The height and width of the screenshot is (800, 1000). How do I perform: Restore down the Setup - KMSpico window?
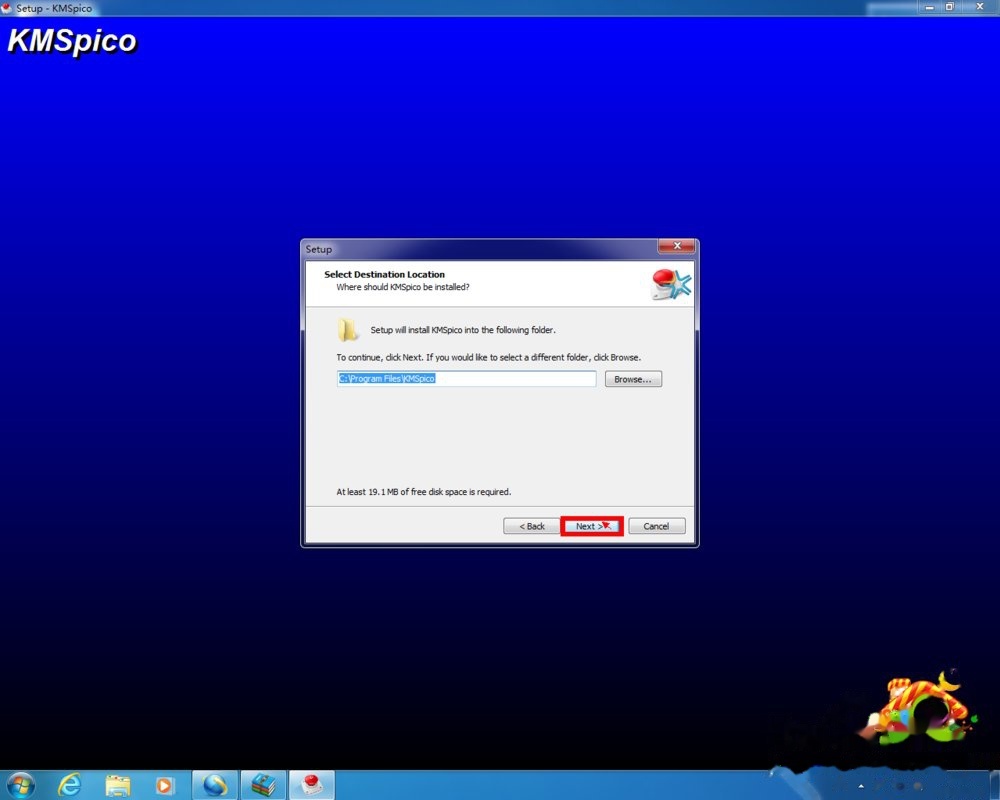pos(950,7)
